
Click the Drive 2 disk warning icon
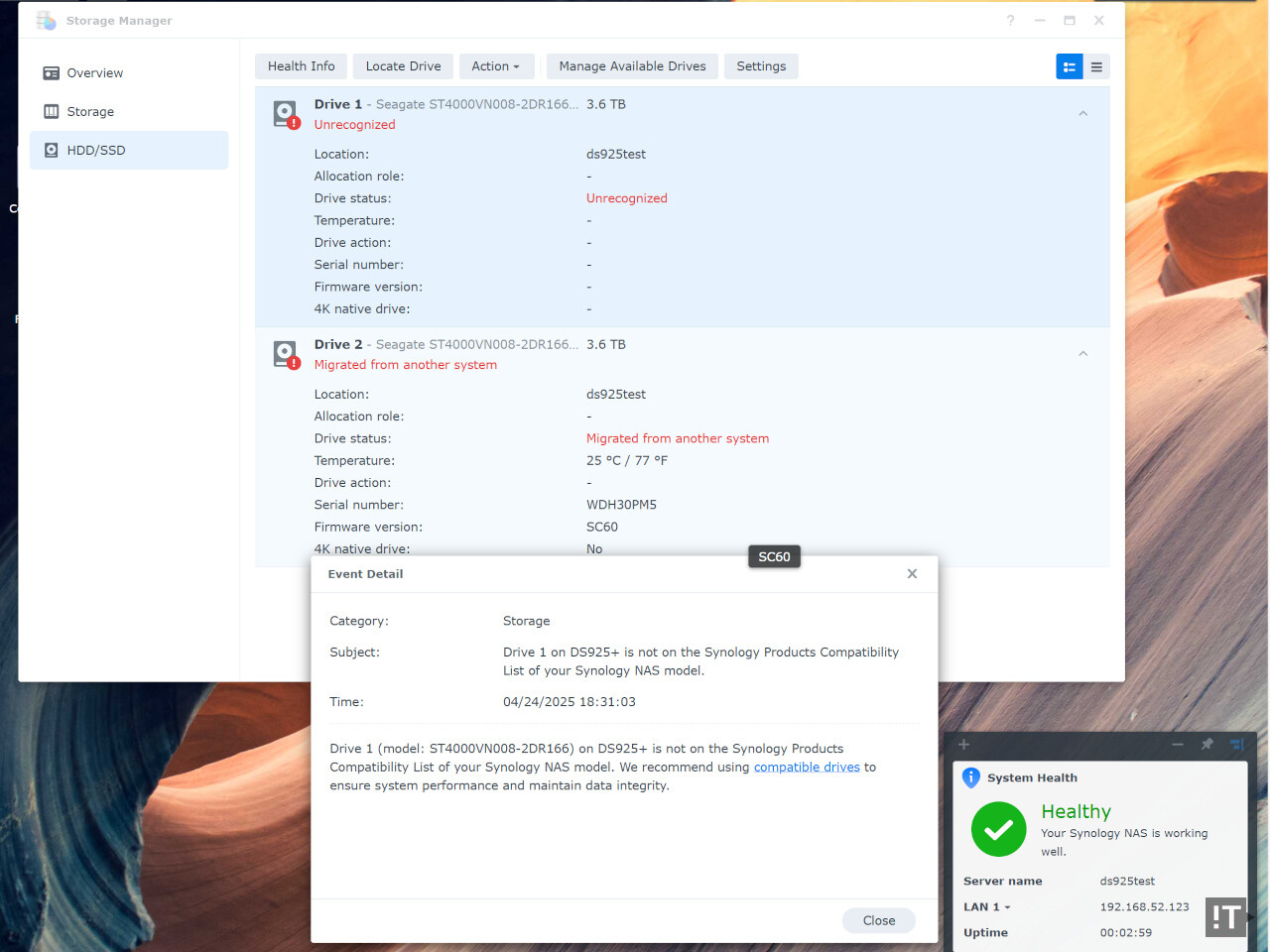point(286,354)
